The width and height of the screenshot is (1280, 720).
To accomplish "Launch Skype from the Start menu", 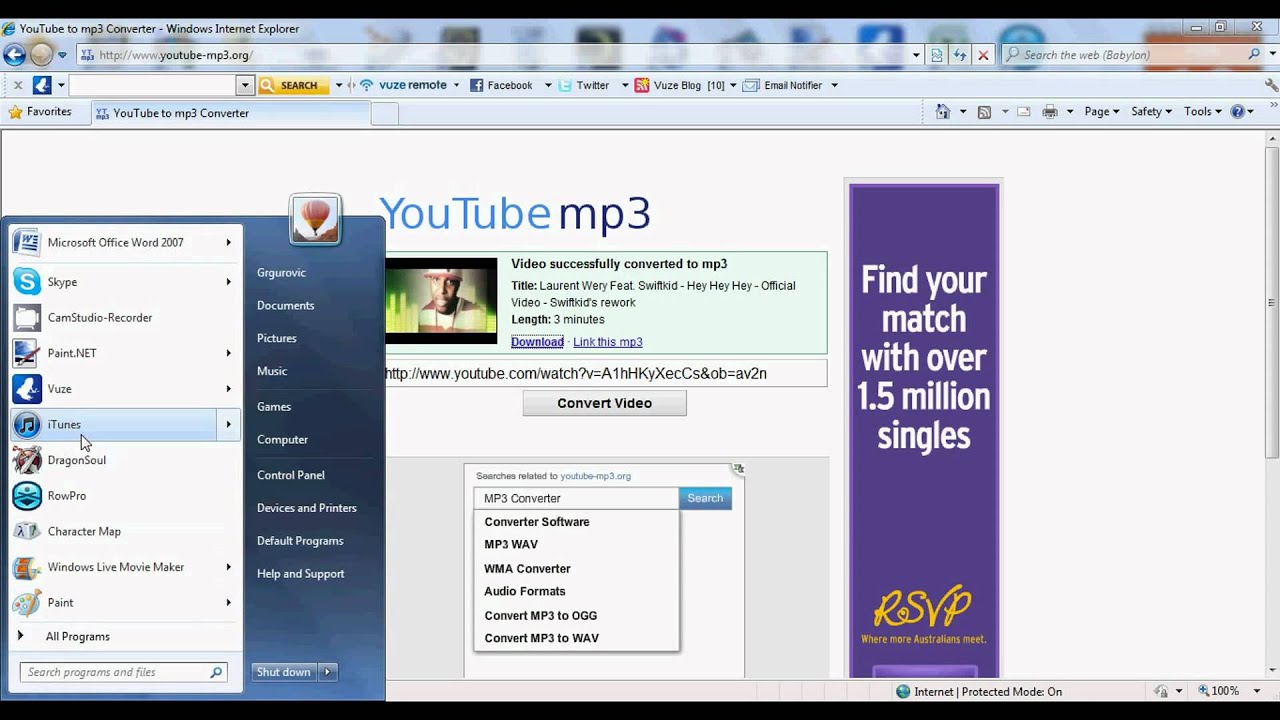I will (x=125, y=282).
